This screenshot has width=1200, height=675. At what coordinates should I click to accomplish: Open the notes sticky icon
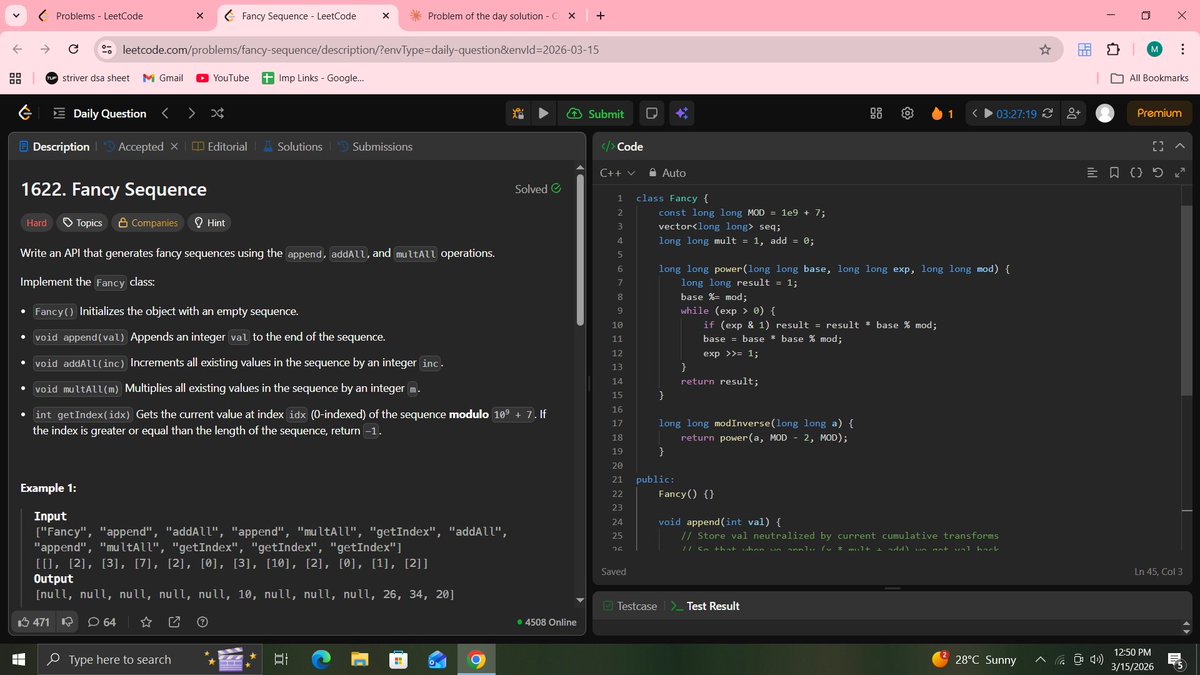[651, 113]
